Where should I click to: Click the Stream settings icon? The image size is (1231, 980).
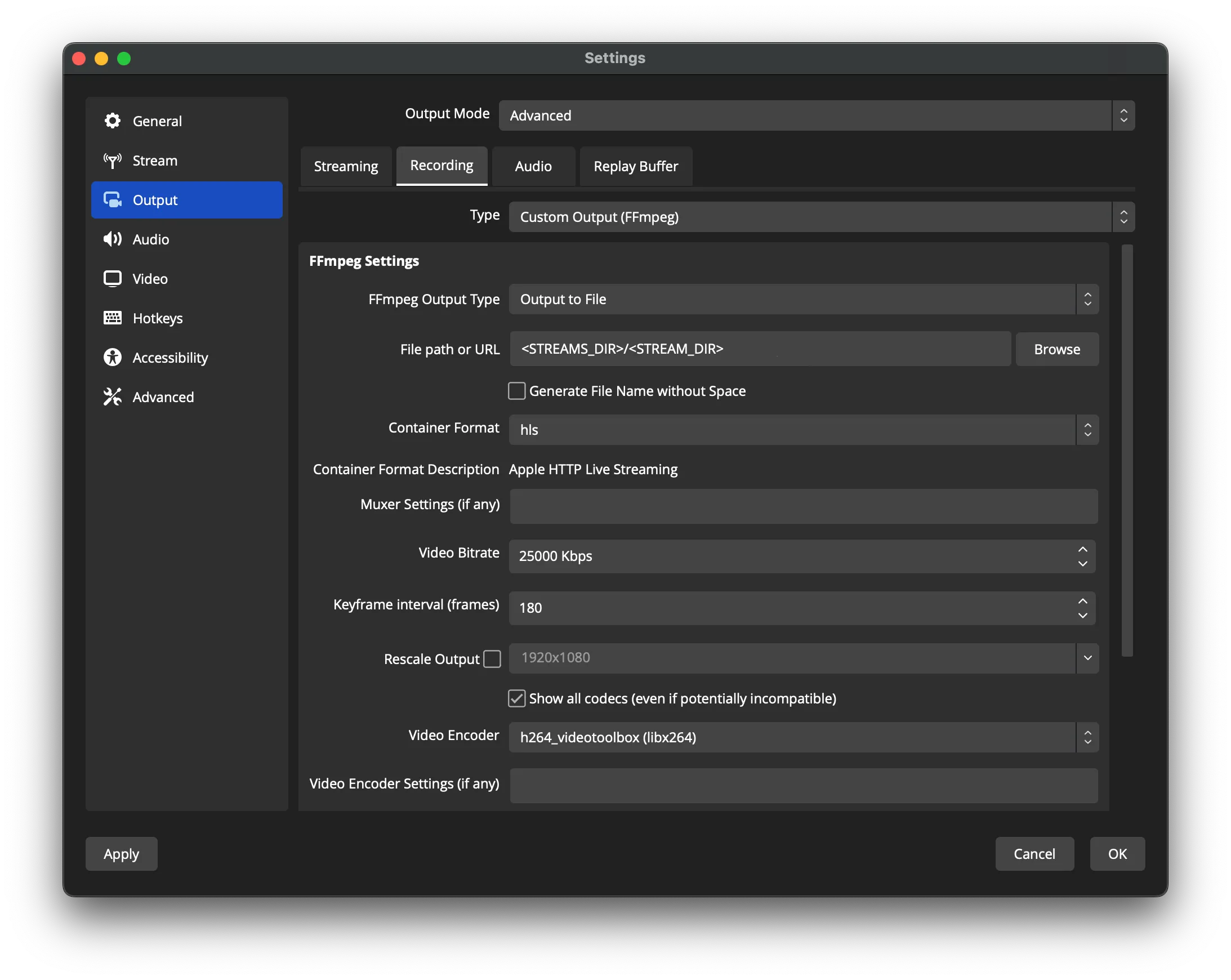point(112,160)
